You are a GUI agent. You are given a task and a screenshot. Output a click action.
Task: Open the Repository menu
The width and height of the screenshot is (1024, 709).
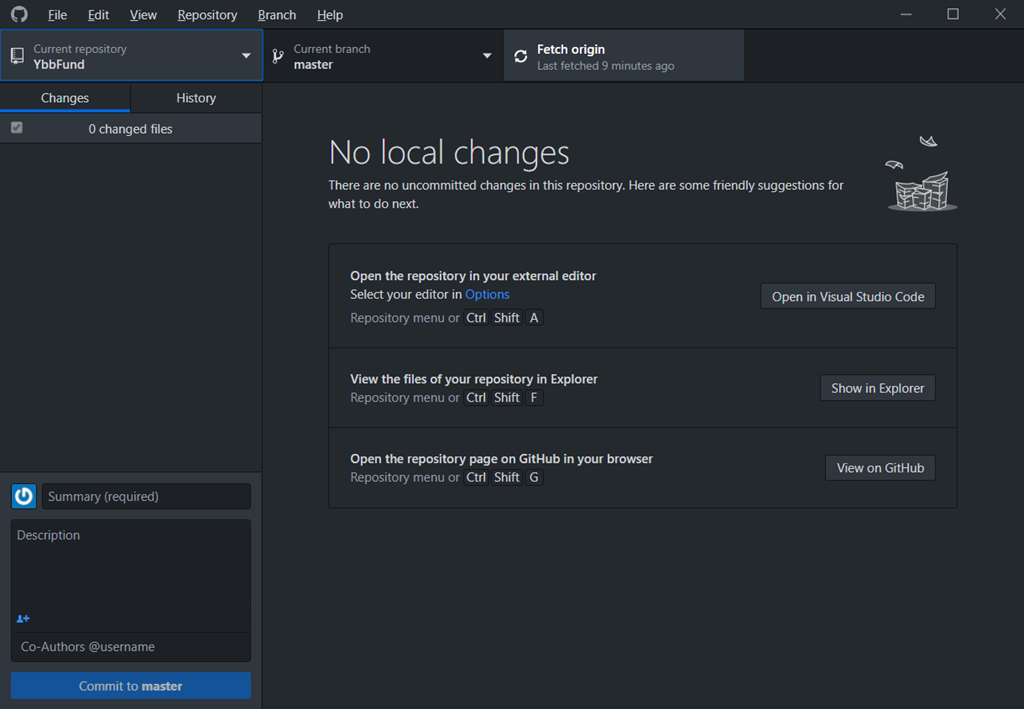coord(207,15)
